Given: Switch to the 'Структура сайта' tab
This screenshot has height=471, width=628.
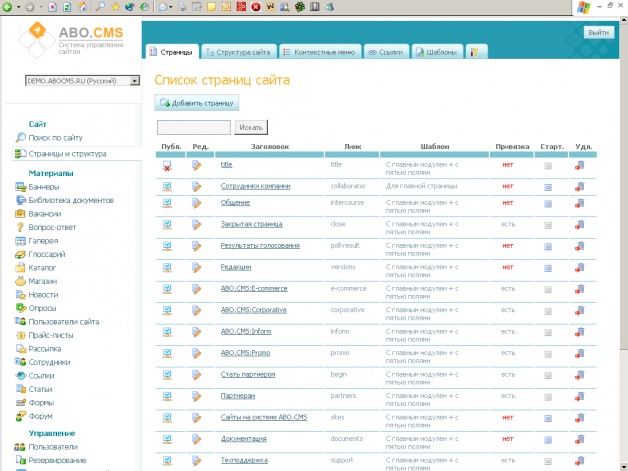Looking at the screenshot, I should [x=236, y=51].
